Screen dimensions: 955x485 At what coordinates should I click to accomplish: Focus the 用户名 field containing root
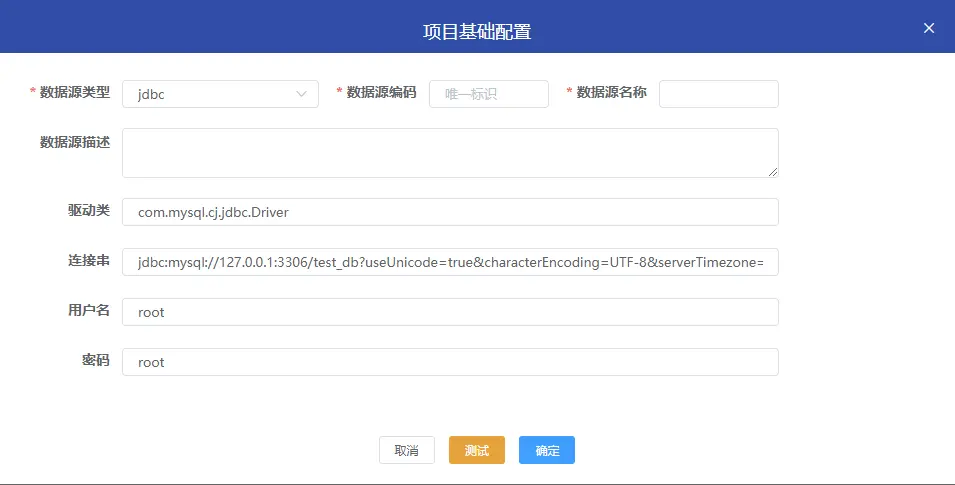(x=449, y=312)
